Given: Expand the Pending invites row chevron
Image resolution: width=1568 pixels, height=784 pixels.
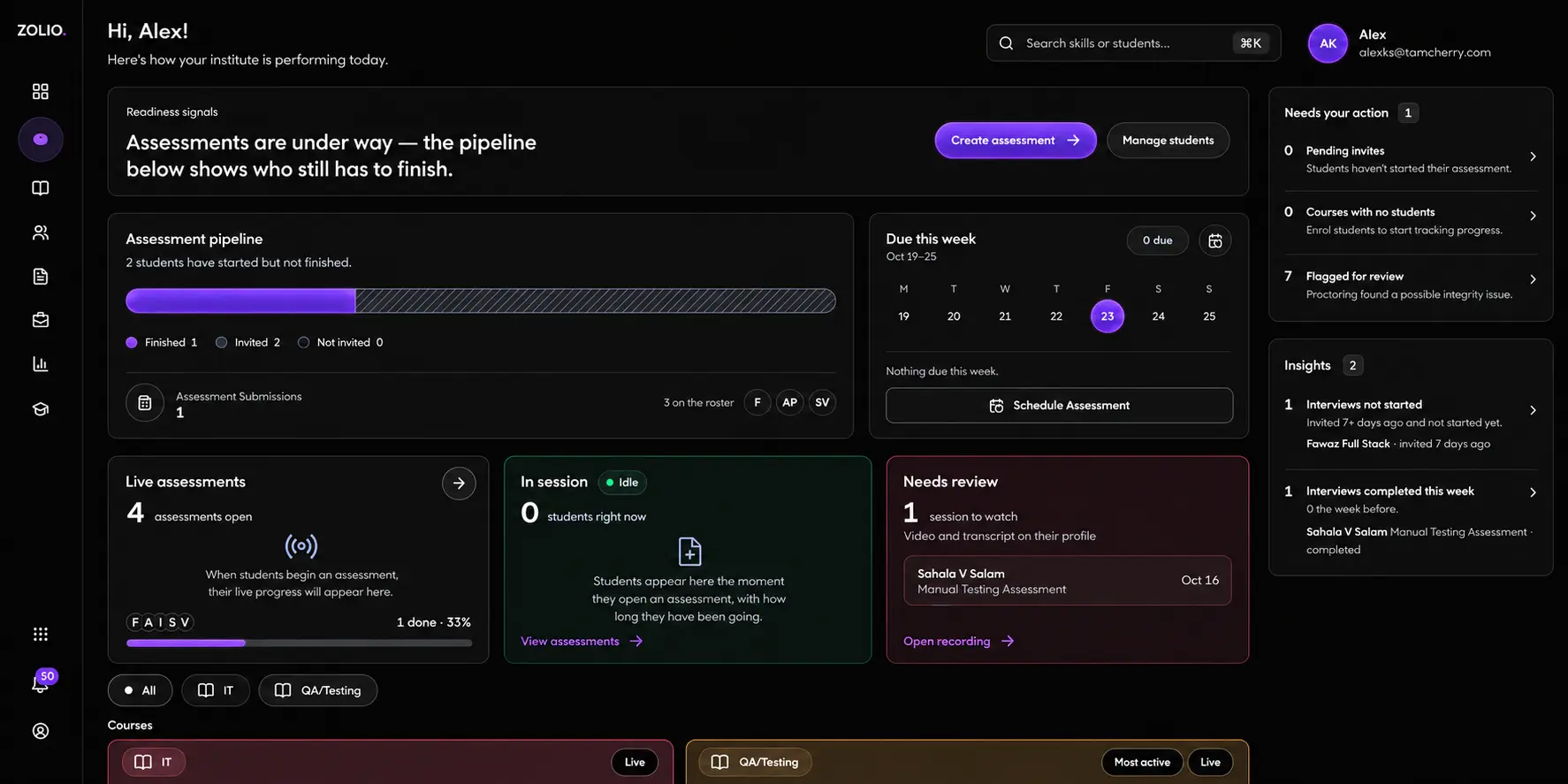Looking at the screenshot, I should coord(1533,156).
